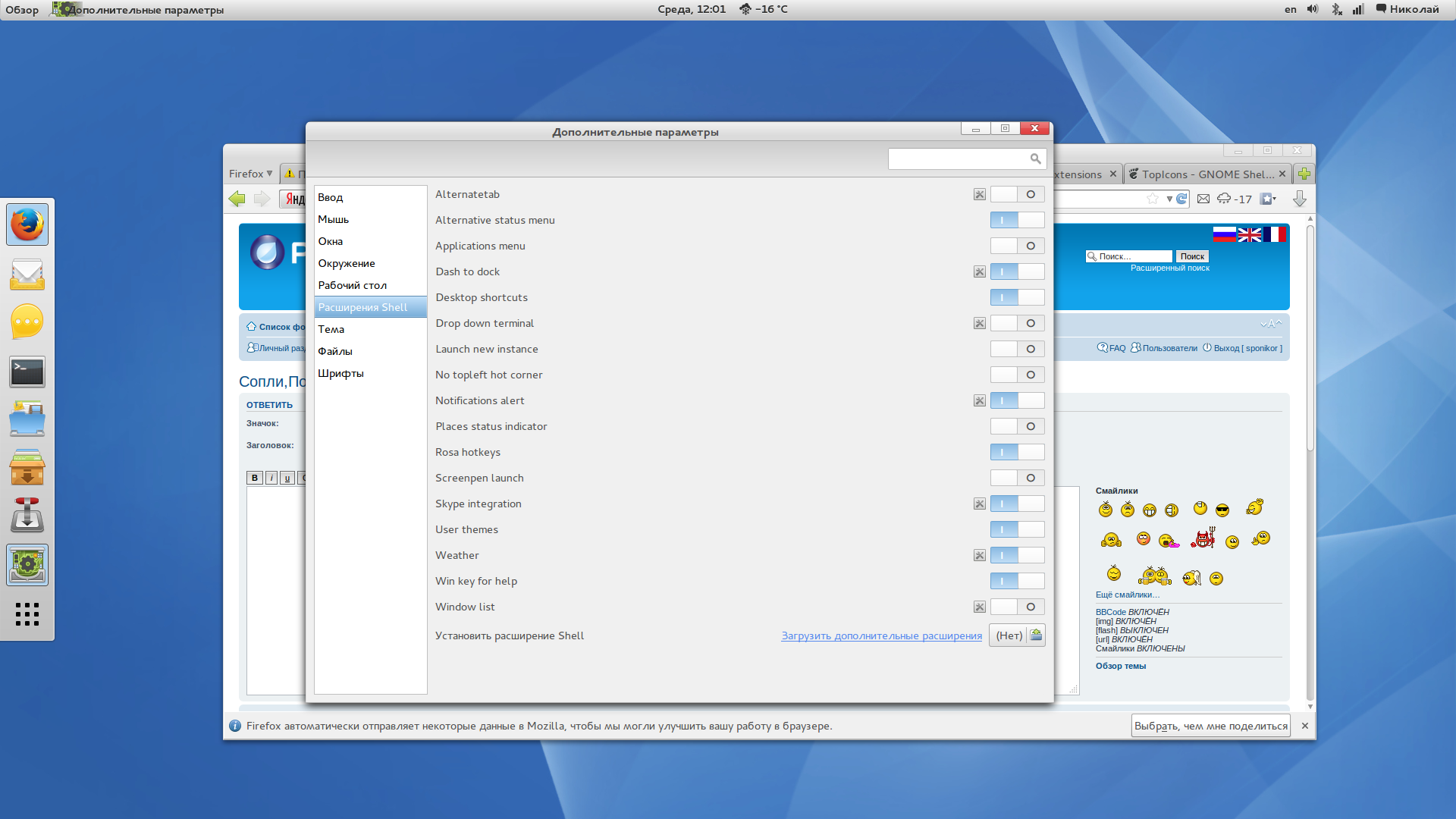Open the Николай user menu
The height and width of the screenshot is (819, 1456).
tap(1407, 9)
